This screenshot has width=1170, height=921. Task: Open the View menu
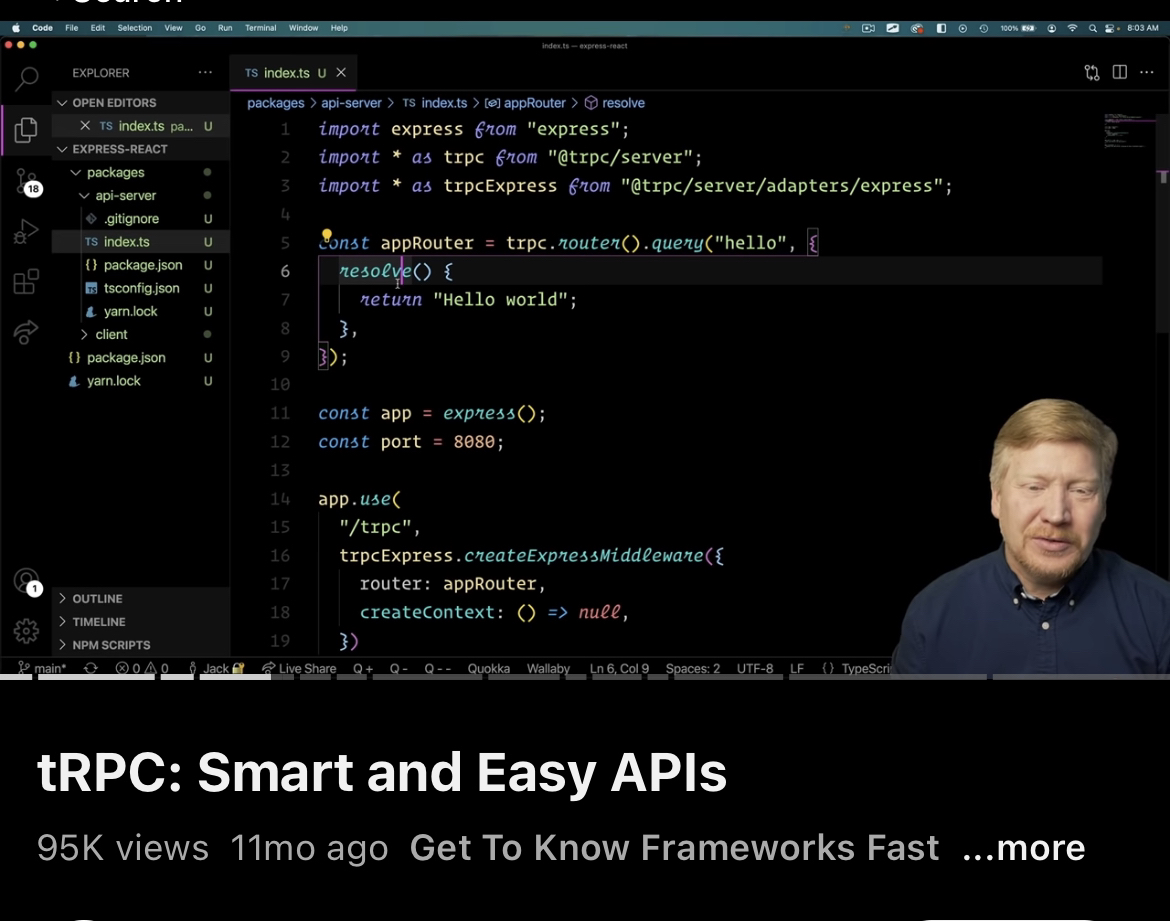click(x=173, y=28)
